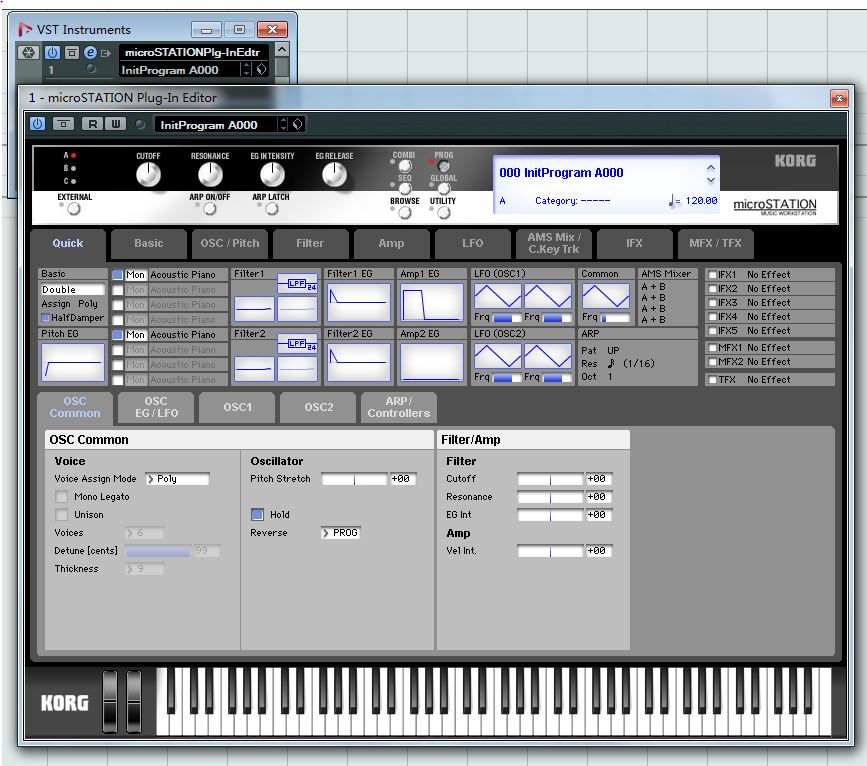Open Pitch EG envelope graph

coord(72,362)
